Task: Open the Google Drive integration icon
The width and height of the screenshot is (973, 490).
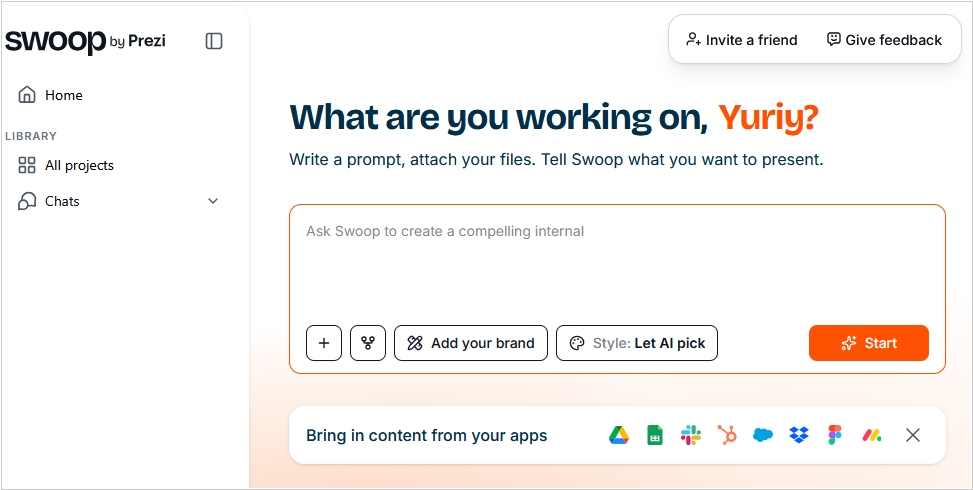Action: tap(619, 435)
